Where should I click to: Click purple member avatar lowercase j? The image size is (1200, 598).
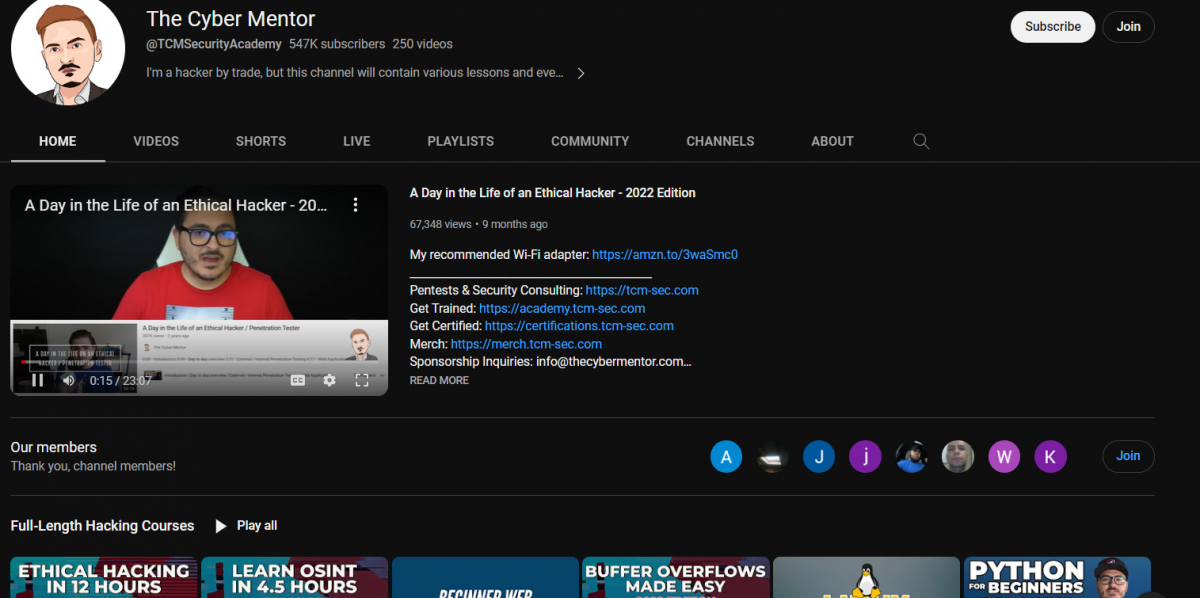865,457
